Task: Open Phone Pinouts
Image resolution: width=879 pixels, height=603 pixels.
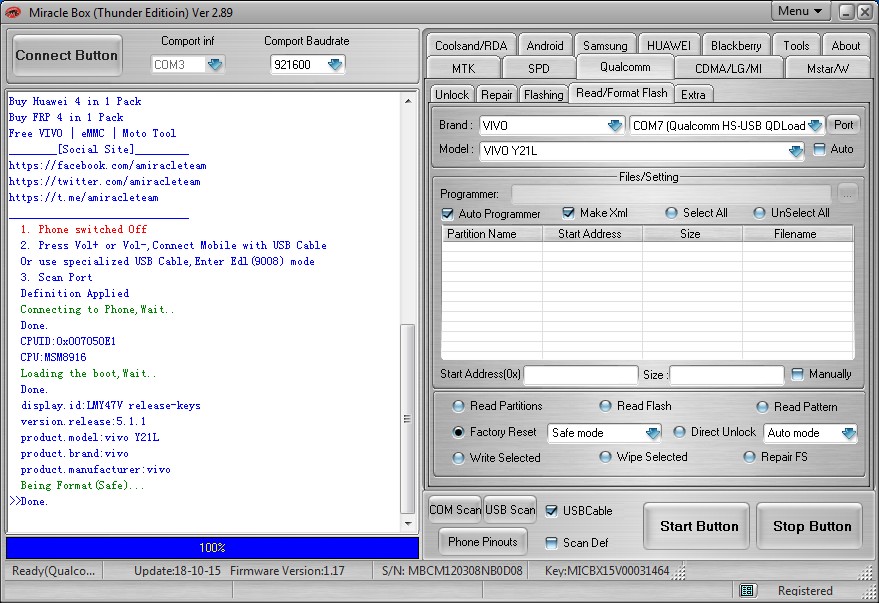Action: pos(483,542)
